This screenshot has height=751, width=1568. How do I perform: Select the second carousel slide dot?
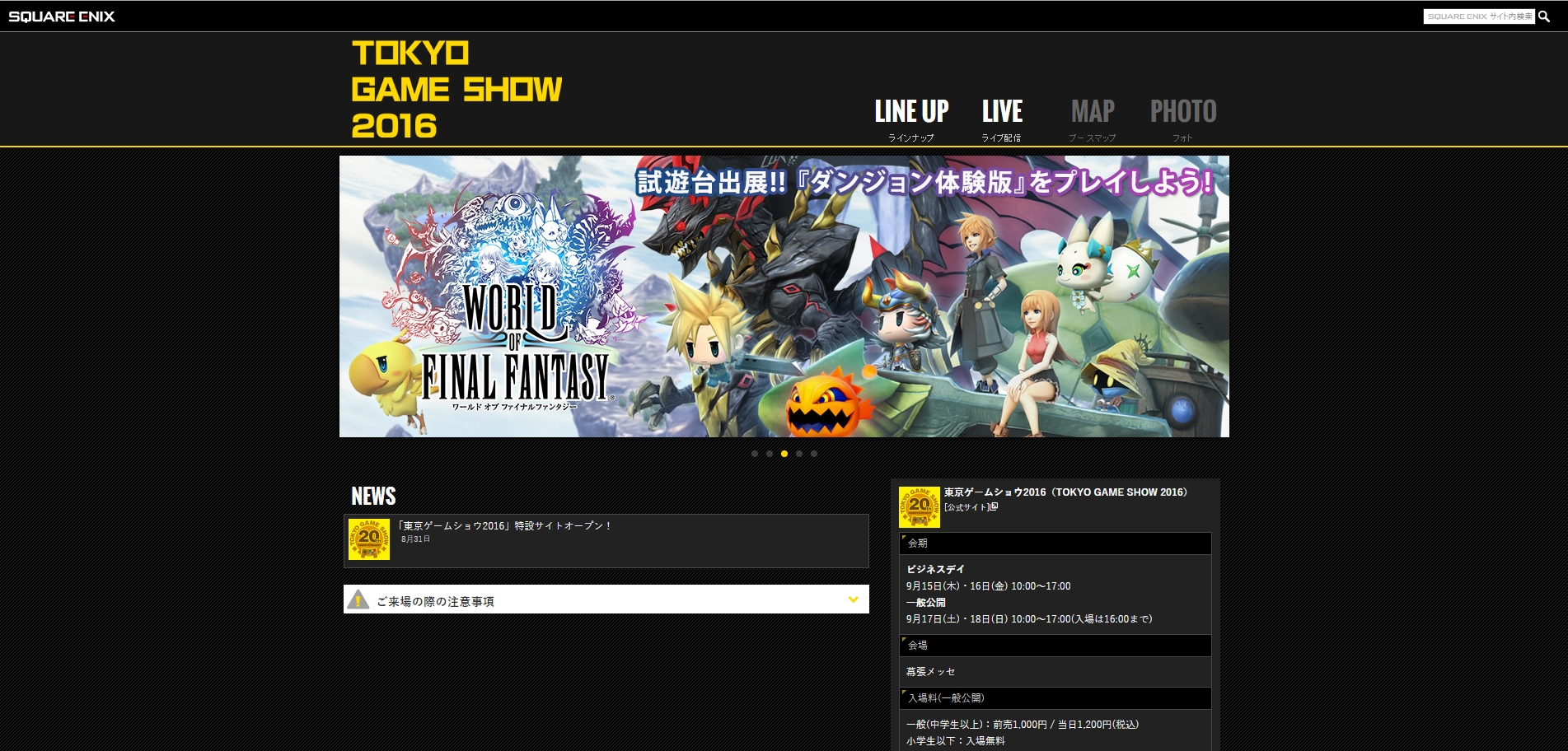point(770,454)
